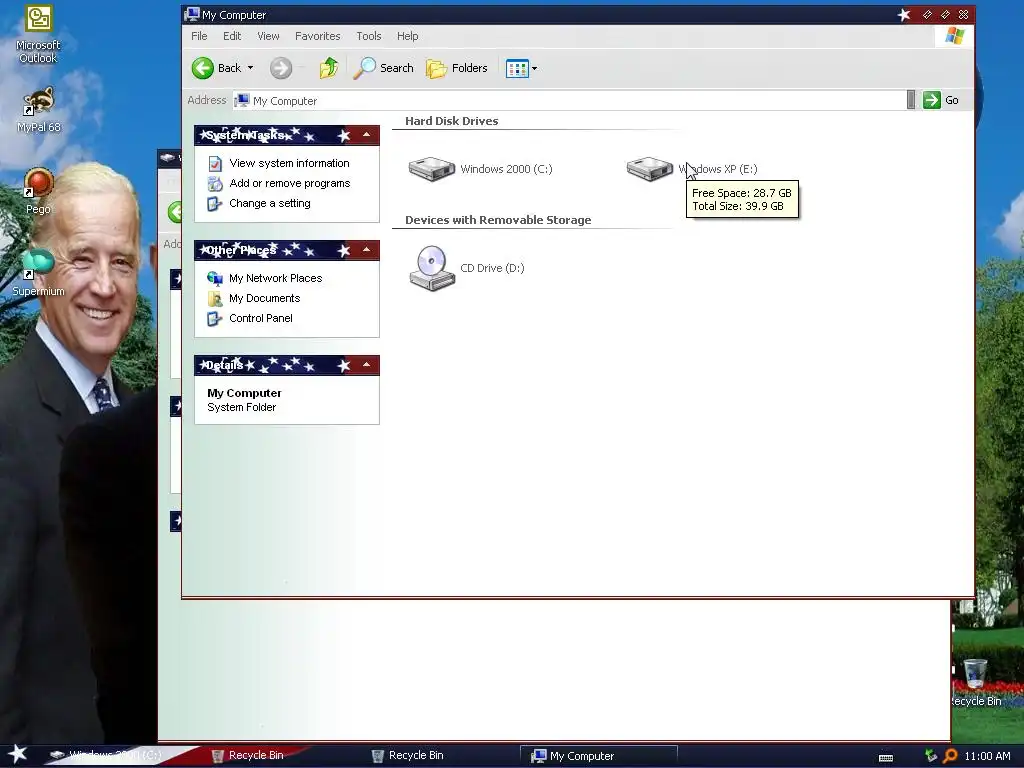Open the Back history dropdown arrow

pyautogui.click(x=250, y=68)
